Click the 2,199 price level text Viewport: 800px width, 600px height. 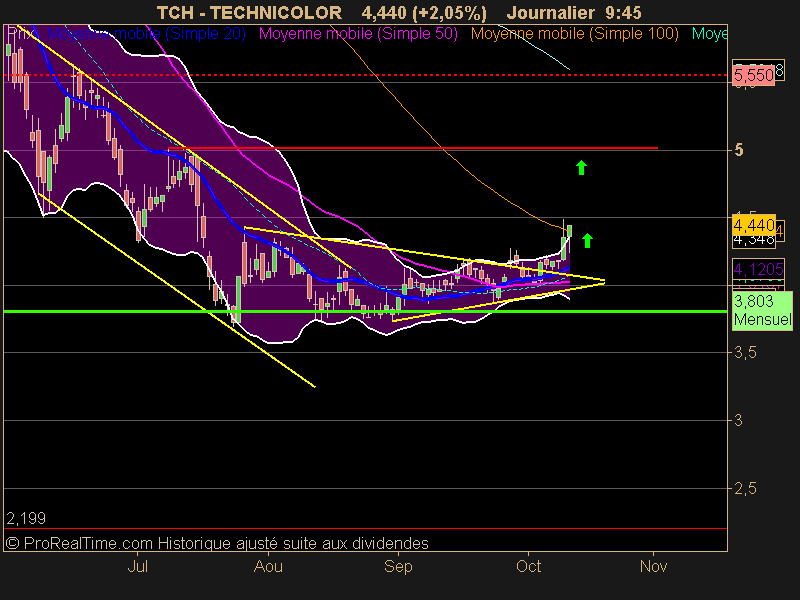coord(26,518)
